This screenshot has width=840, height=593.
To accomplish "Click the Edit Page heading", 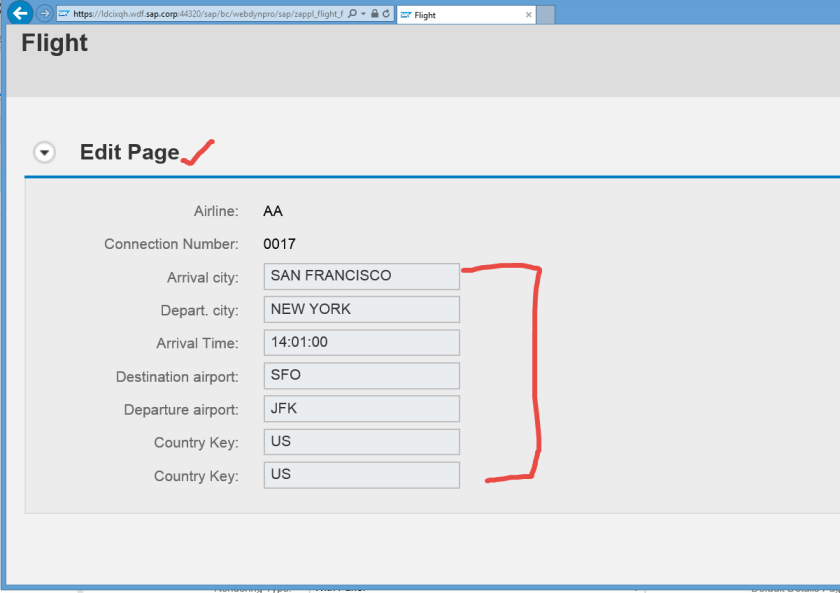I will click(x=129, y=152).
